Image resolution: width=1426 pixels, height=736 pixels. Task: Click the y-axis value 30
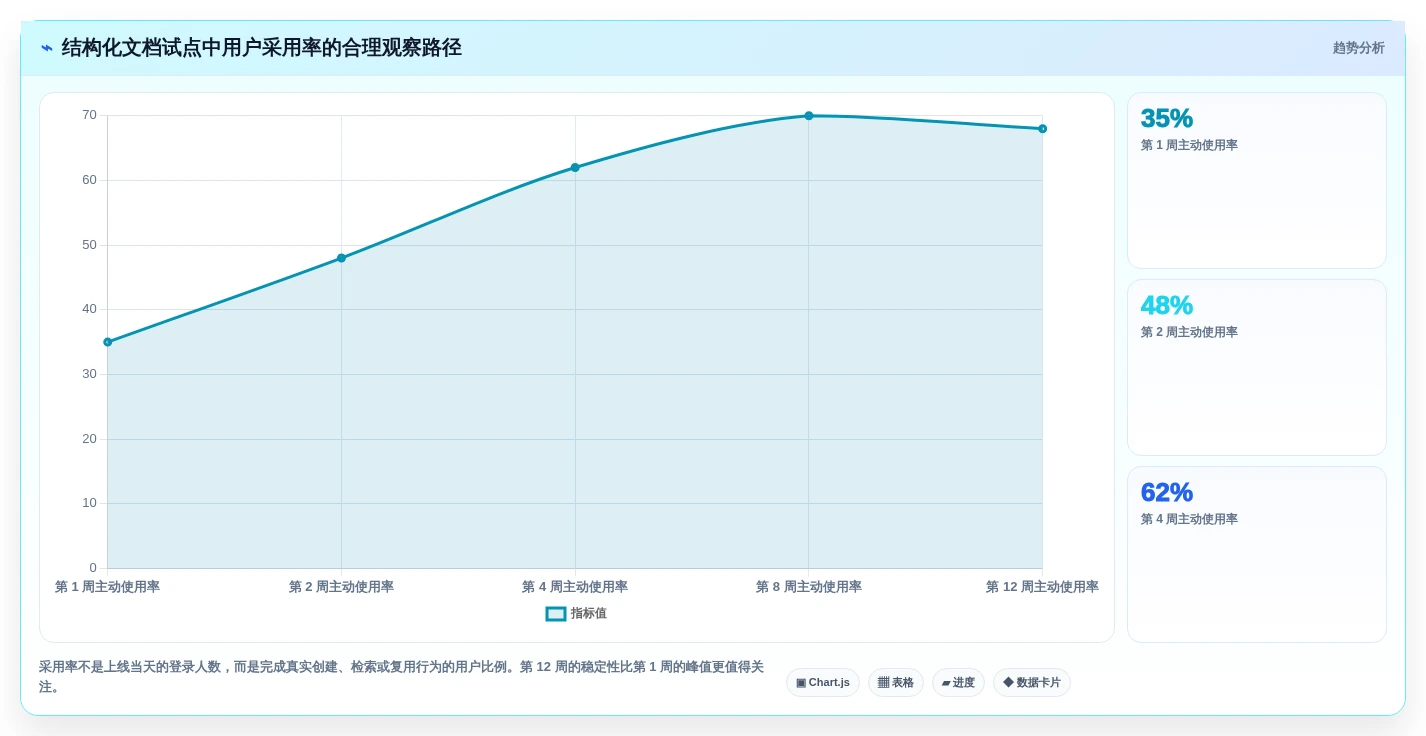89,374
